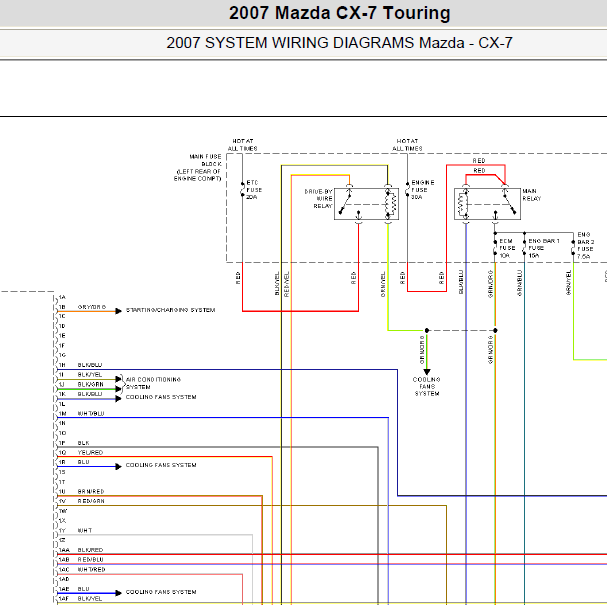Select the "MAIN FUSE BLOCK" label
The height and width of the screenshot is (605, 607).
pyautogui.click(x=198, y=167)
